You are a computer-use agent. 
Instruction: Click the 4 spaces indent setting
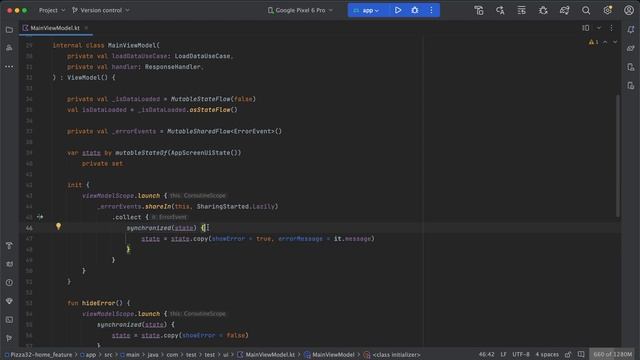547,354
